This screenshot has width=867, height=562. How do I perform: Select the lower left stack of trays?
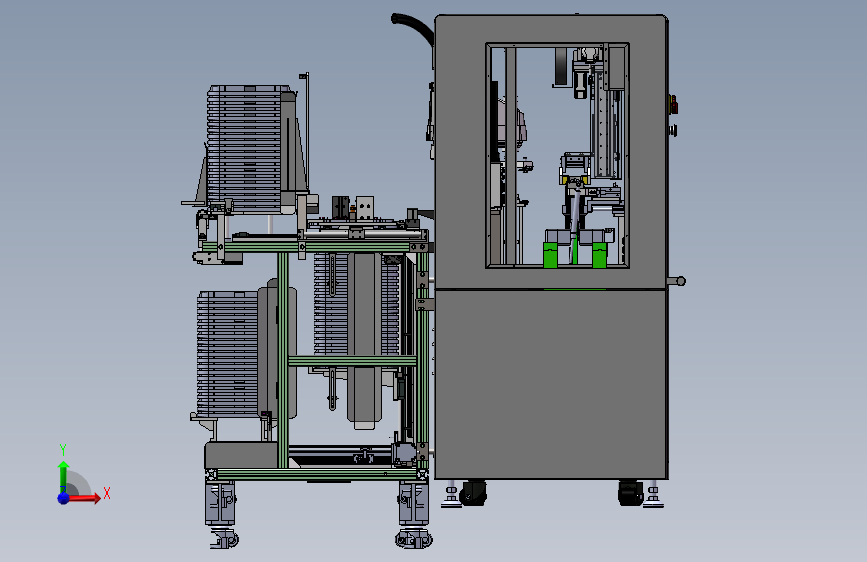[228, 354]
